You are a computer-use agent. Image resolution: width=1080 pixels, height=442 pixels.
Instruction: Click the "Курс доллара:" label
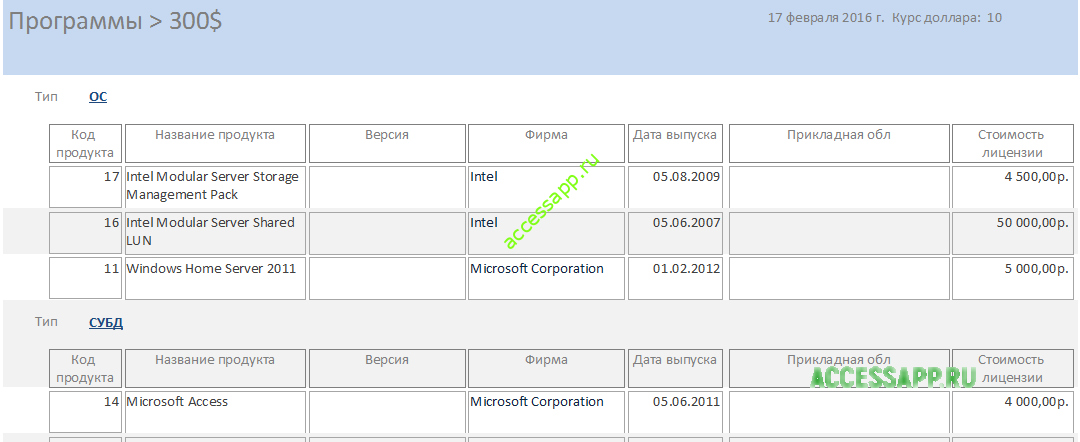(936, 18)
